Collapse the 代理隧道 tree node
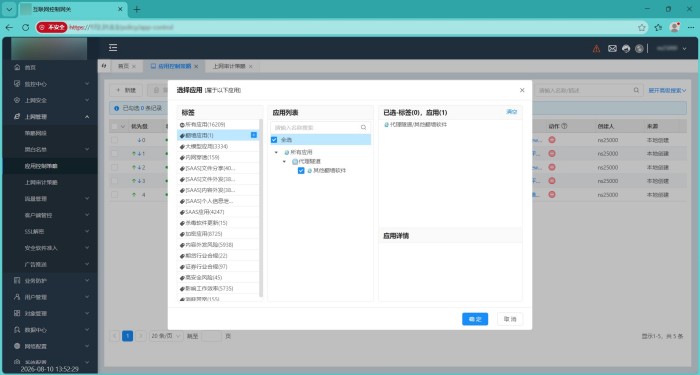 coord(284,162)
